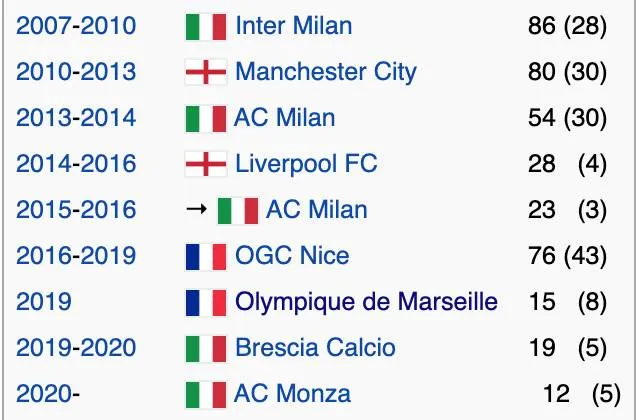The height and width of the screenshot is (420, 636).
Task: Click the French flag beside OGC Nice
Action: [x=206, y=256]
